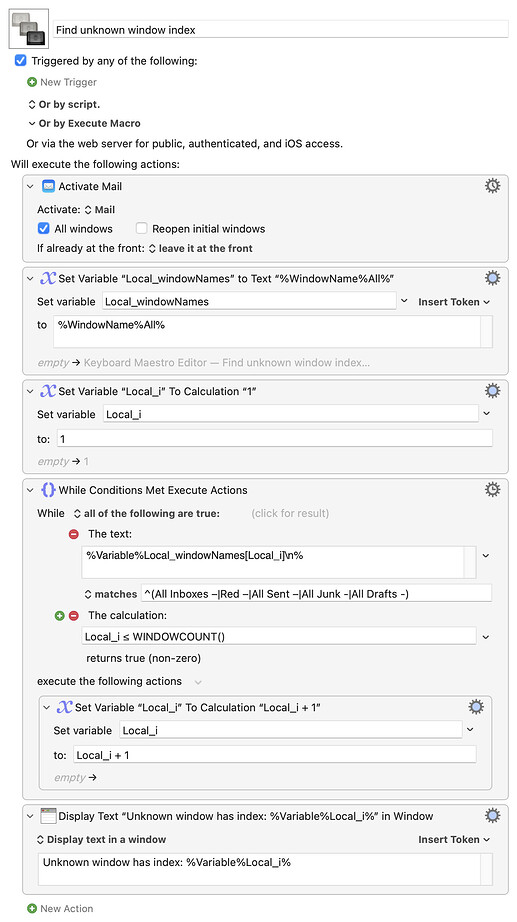
Task: Change all of the following are true option
Action: tap(146, 513)
